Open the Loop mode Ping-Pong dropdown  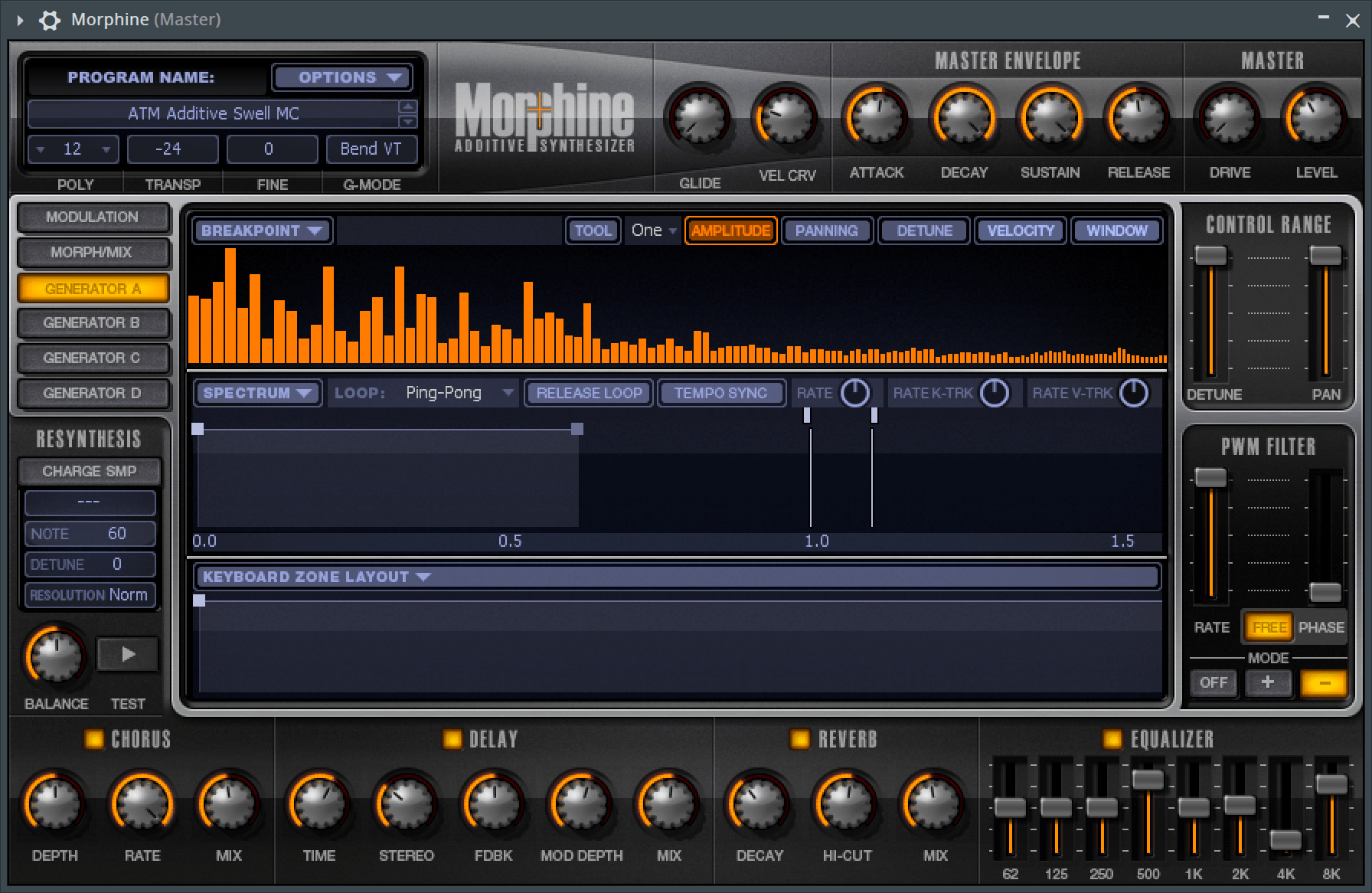(x=458, y=393)
